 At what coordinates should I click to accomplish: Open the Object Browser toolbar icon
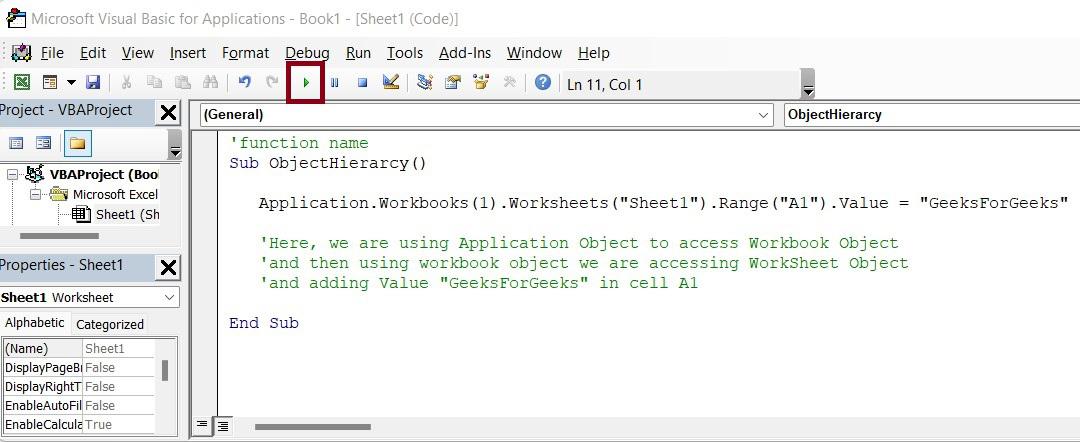[x=481, y=83]
